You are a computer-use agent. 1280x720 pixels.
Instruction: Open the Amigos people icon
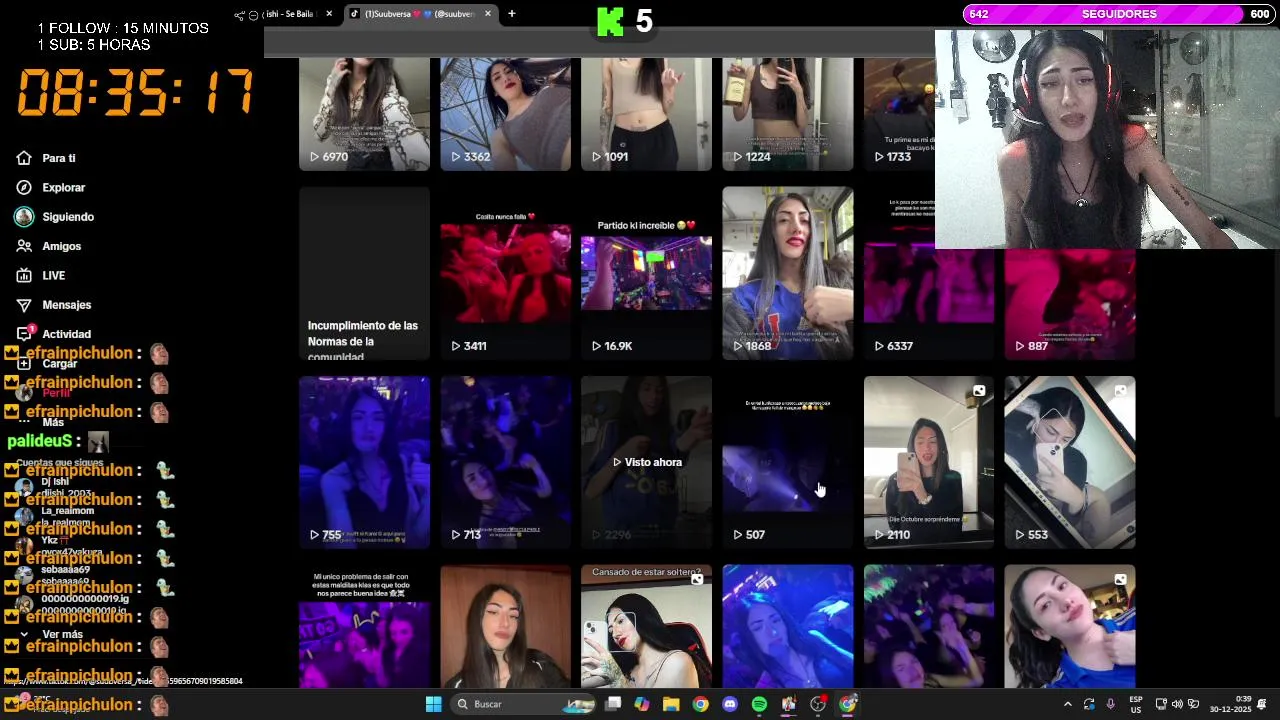[x=24, y=246]
